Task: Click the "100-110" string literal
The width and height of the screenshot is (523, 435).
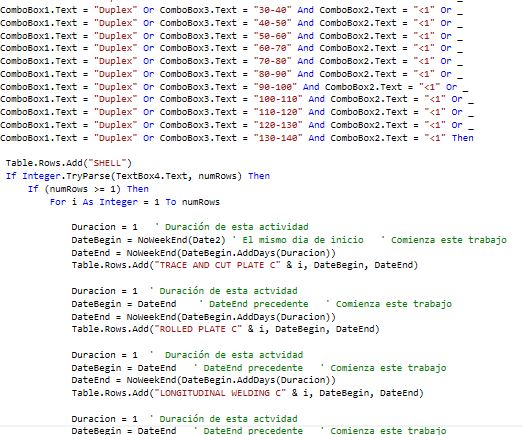Action: click(x=278, y=99)
